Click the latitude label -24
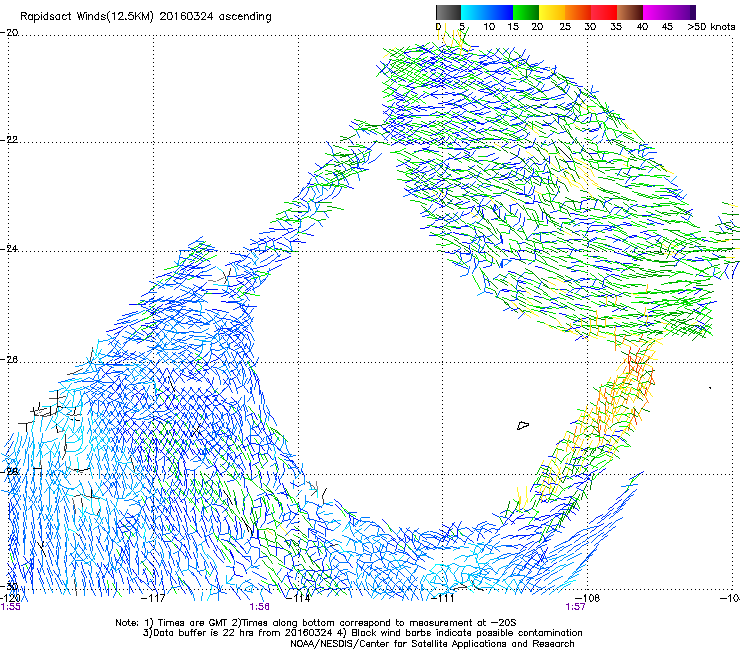The width and height of the screenshot is (740, 650). (9, 249)
